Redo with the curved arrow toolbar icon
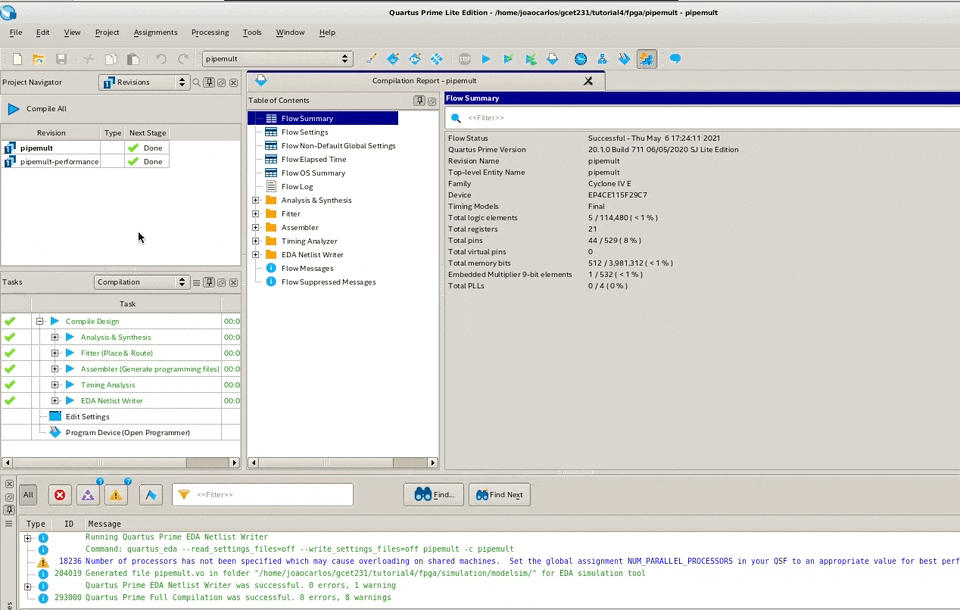 coord(183,59)
